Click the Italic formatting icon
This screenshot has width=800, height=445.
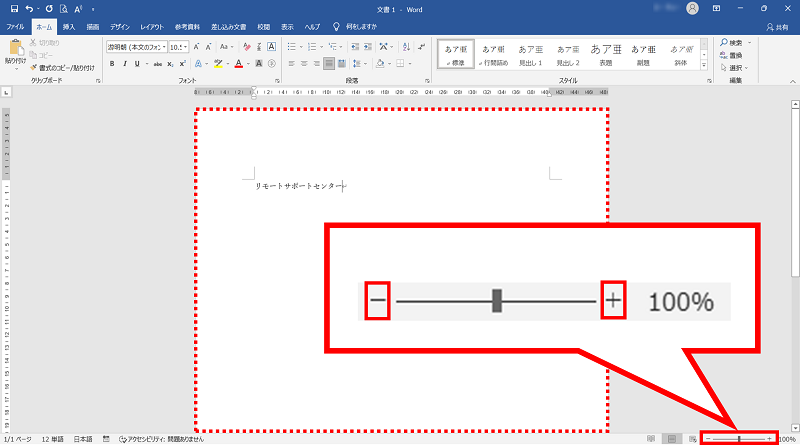(124, 64)
